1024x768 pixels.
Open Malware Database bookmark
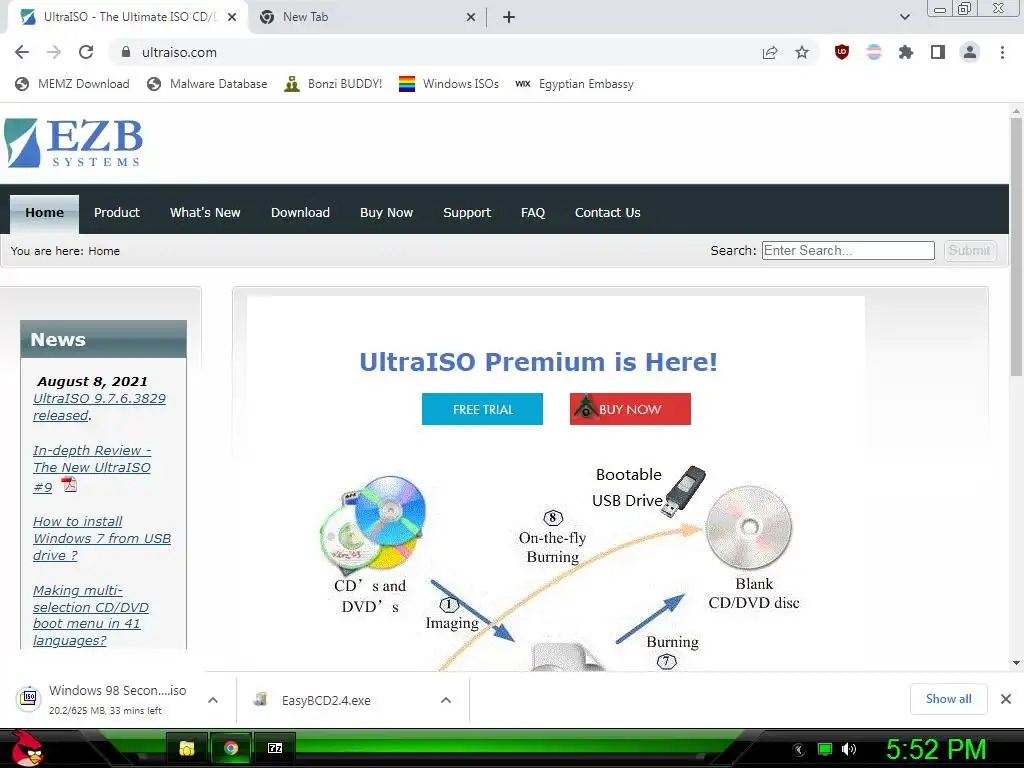click(207, 84)
